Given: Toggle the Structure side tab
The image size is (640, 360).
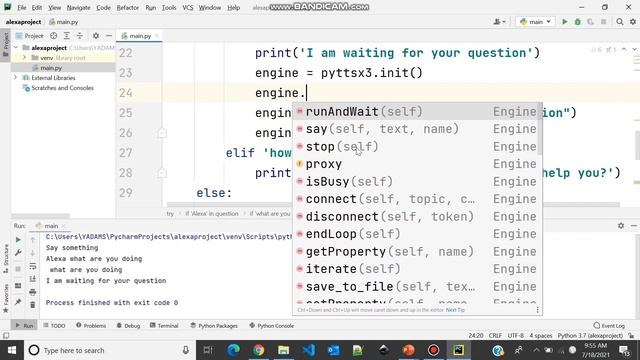Looking at the screenshot, I should click(6, 259).
